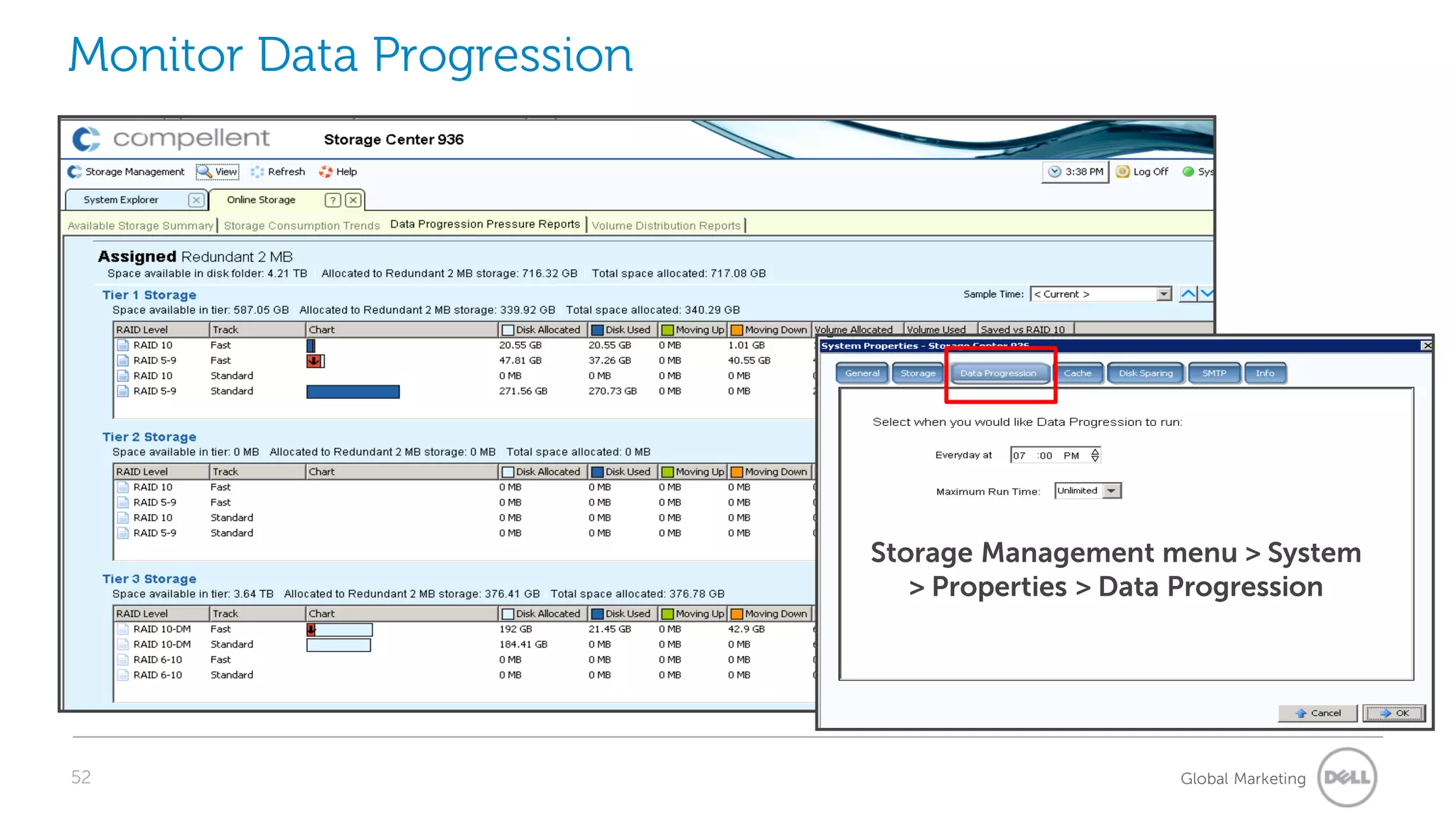Click the Tier 1 RAID 10 Fast row icon

click(x=122, y=346)
